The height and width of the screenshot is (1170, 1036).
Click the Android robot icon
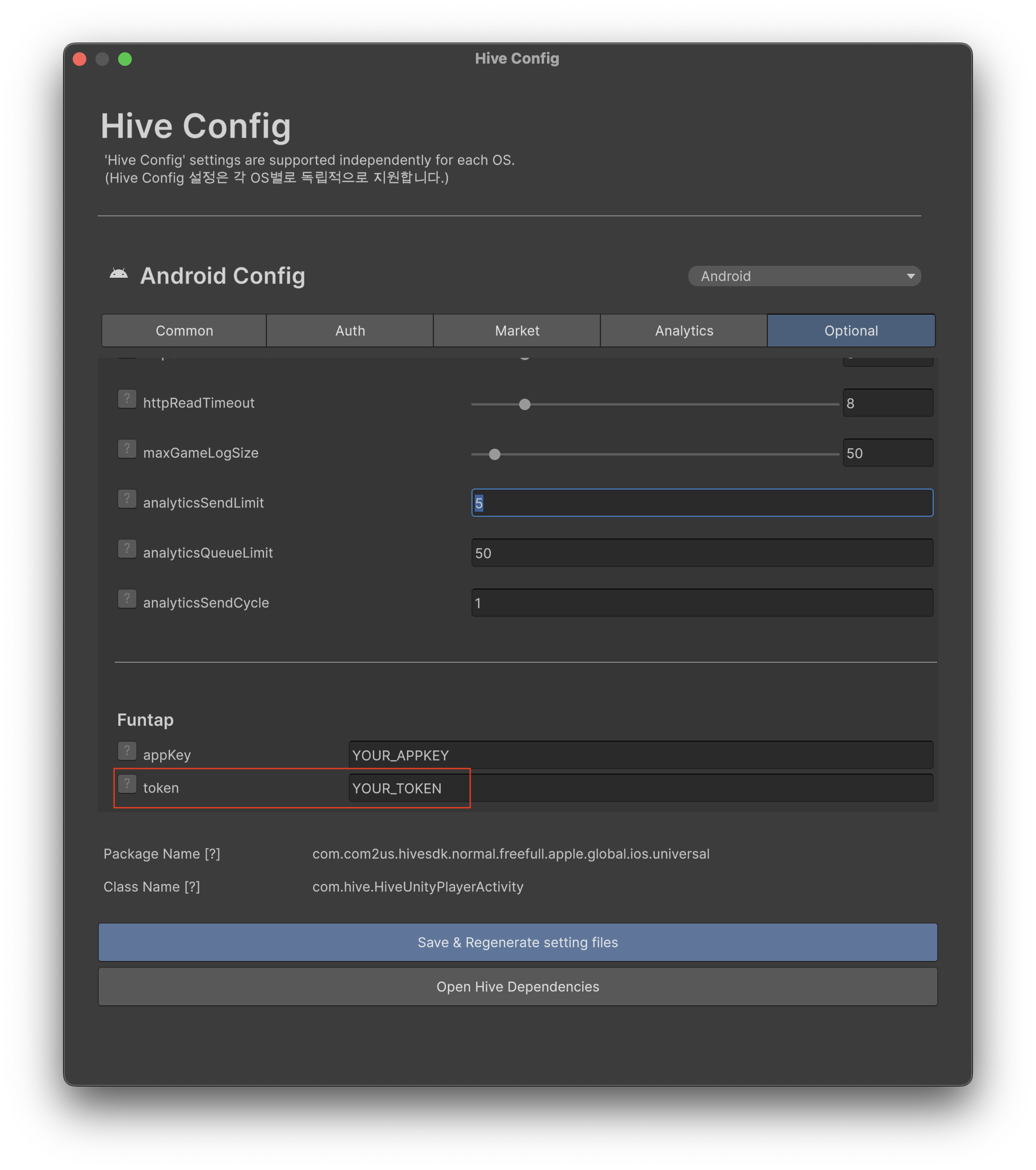point(119,274)
